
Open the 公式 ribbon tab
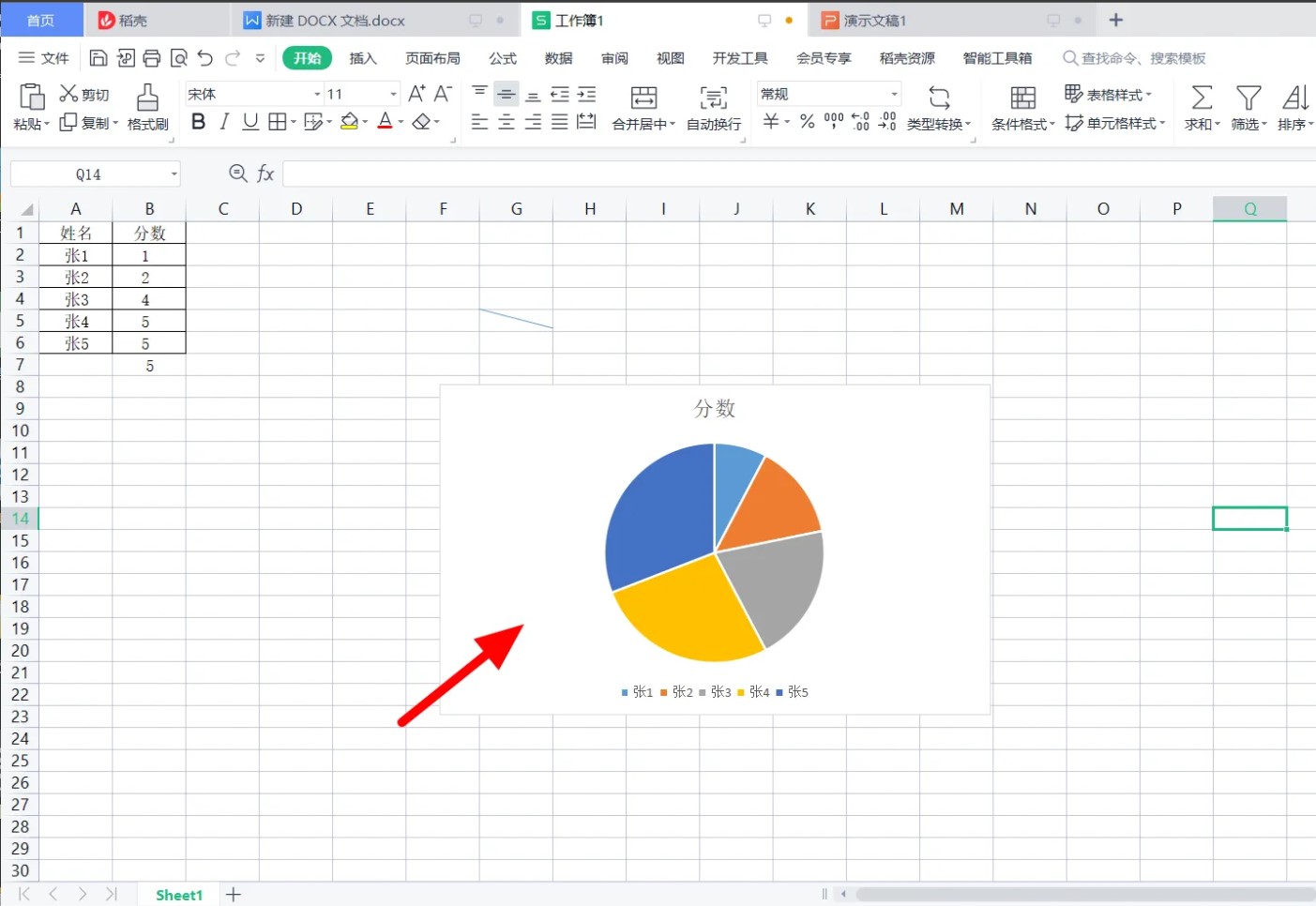pyautogui.click(x=503, y=58)
